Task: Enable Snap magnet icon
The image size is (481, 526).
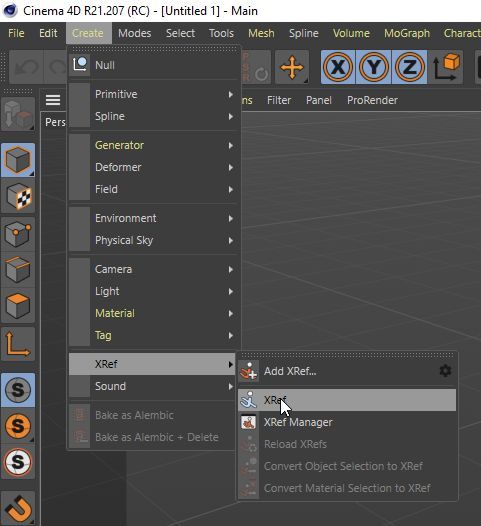Action: pos(18,508)
